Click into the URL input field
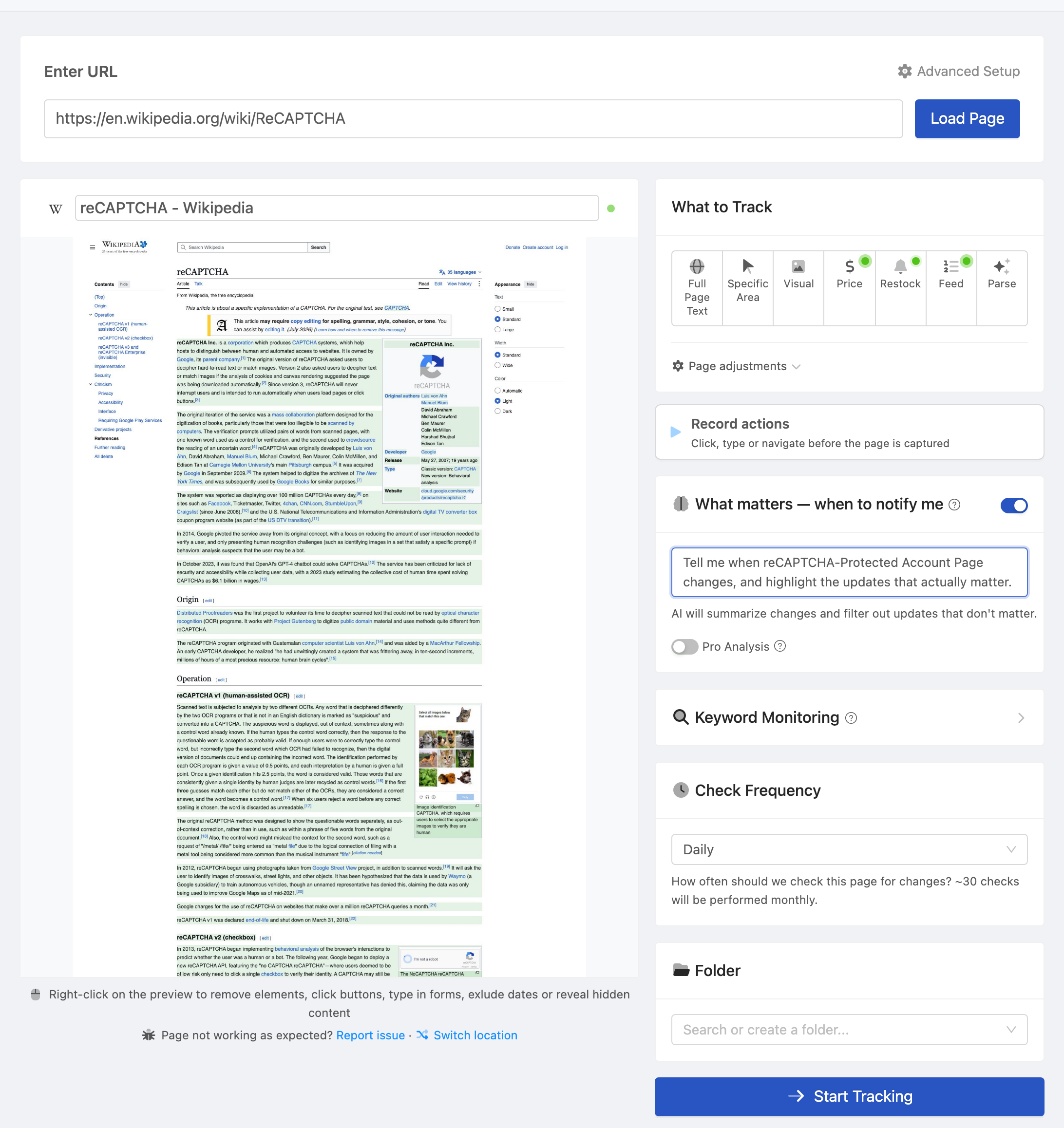This screenshot has height=1128, width=1064. [473, 118]
